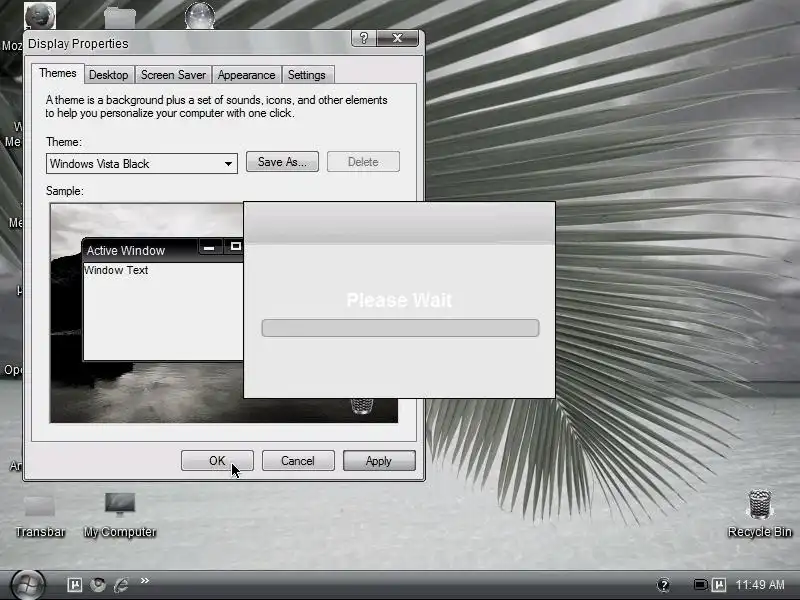Click the first quick launch icon on taskbar
The image size is (800, 600).
(74, 585)
